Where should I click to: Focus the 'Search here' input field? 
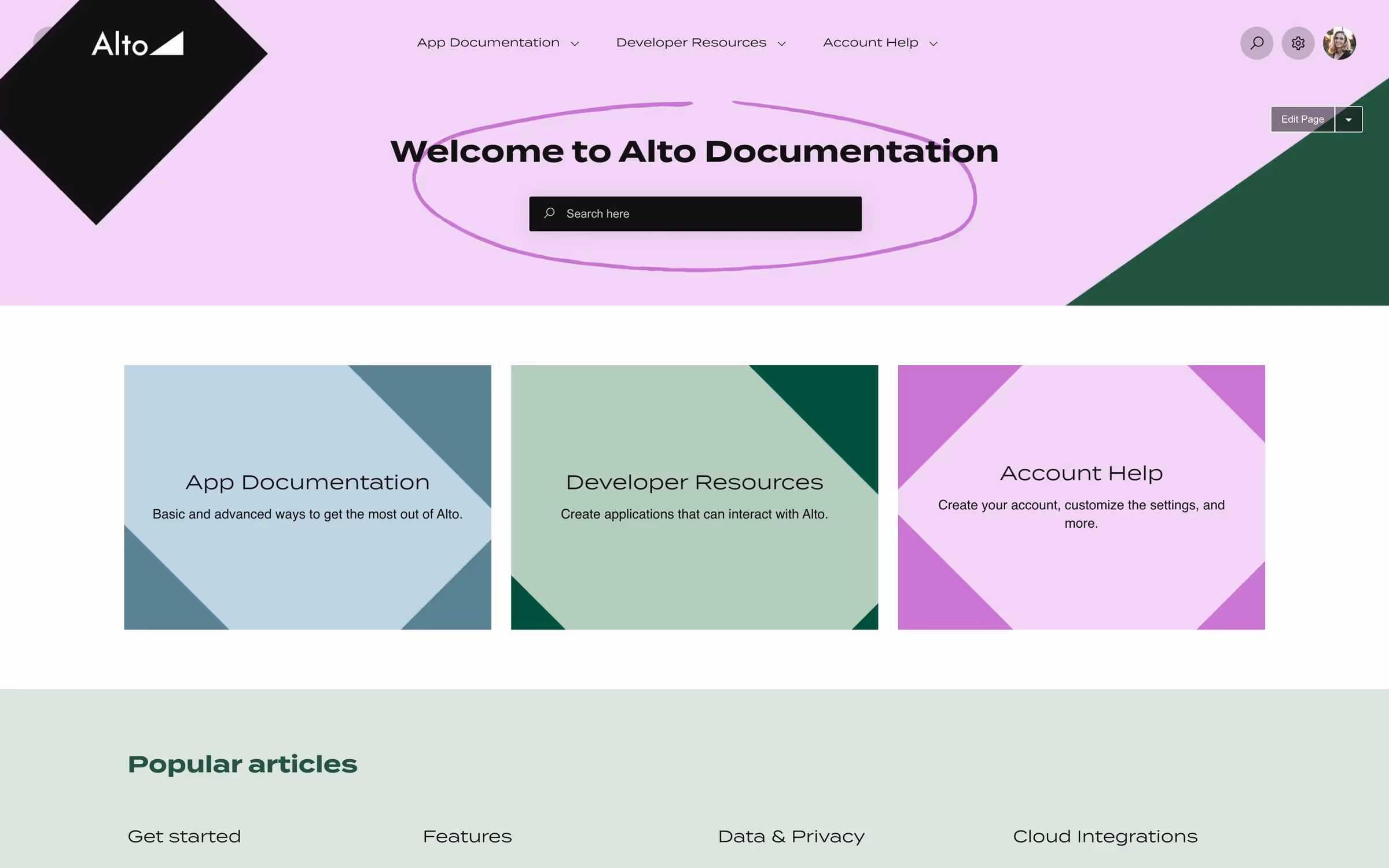(x=706, y=214)
